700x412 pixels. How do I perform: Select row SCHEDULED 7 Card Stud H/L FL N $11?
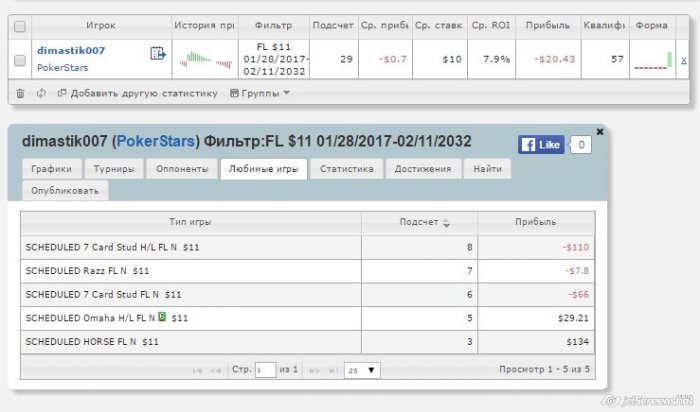pos(308,247)
